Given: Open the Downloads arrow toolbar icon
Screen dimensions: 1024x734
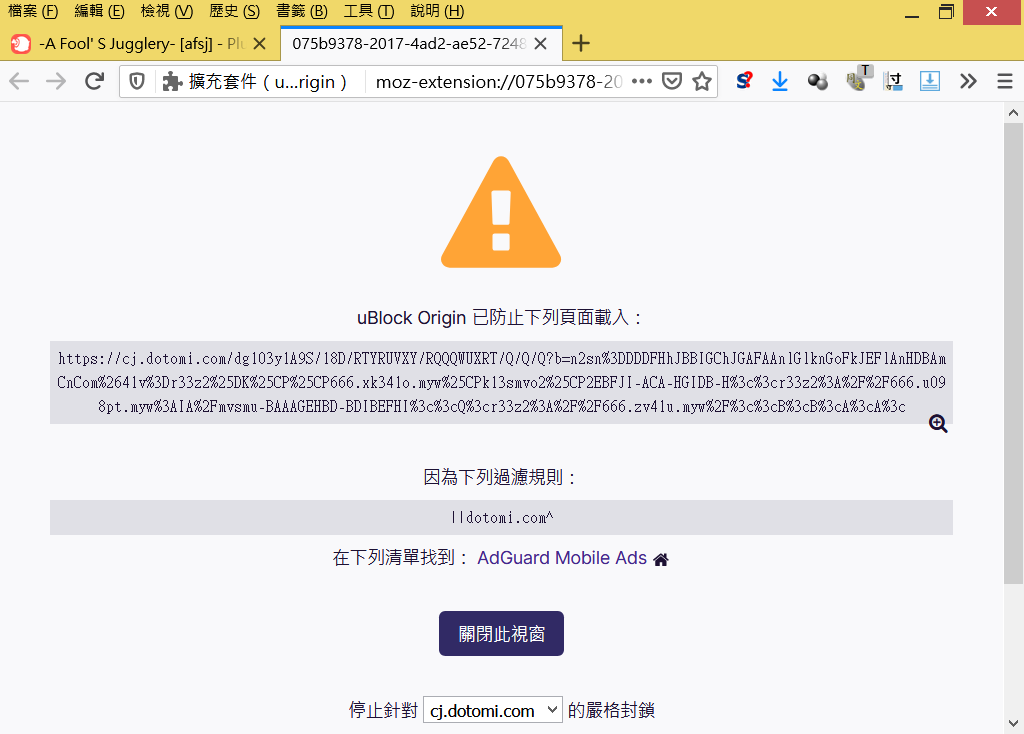Looking at the screenshot, I should tap(780, 82).
